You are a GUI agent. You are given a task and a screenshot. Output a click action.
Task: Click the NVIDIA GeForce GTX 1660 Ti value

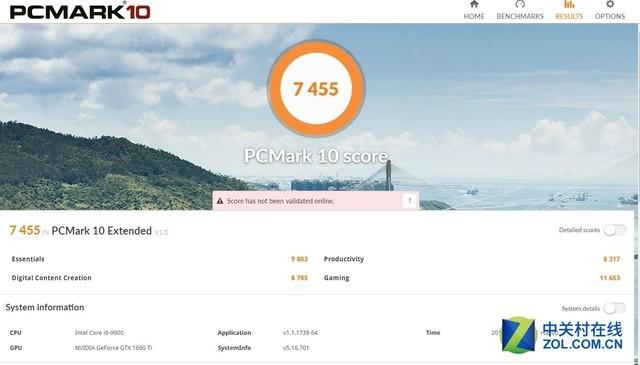(113, 348)
